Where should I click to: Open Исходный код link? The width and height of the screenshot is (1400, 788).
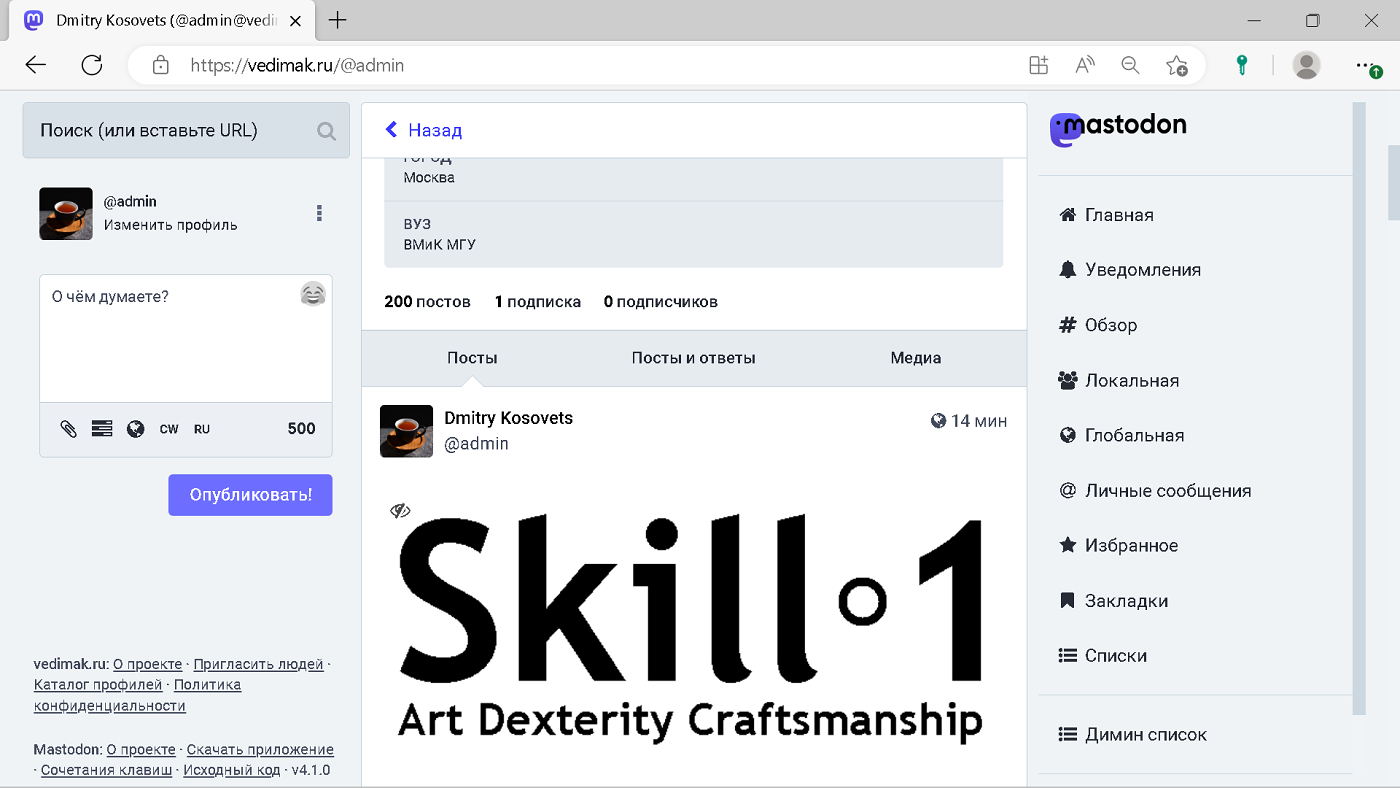point(233,771)
